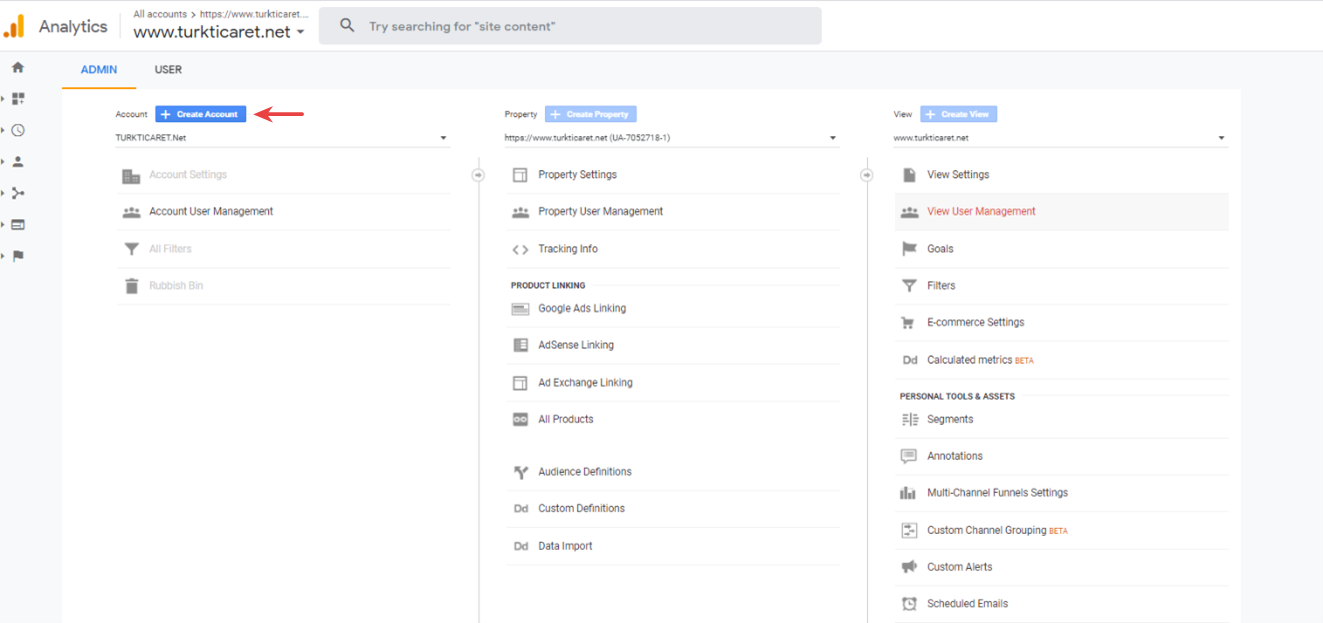Screen dimensions: 1323x623
Task: Click the Home icon in left sidebar
Action: 17,68
